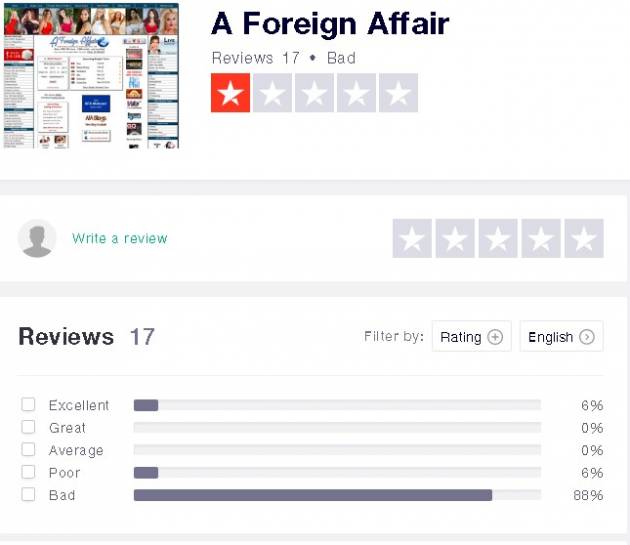Click the Write a review link
The height and width of the screenshot is (545, 630).
[x=120, y=239]
